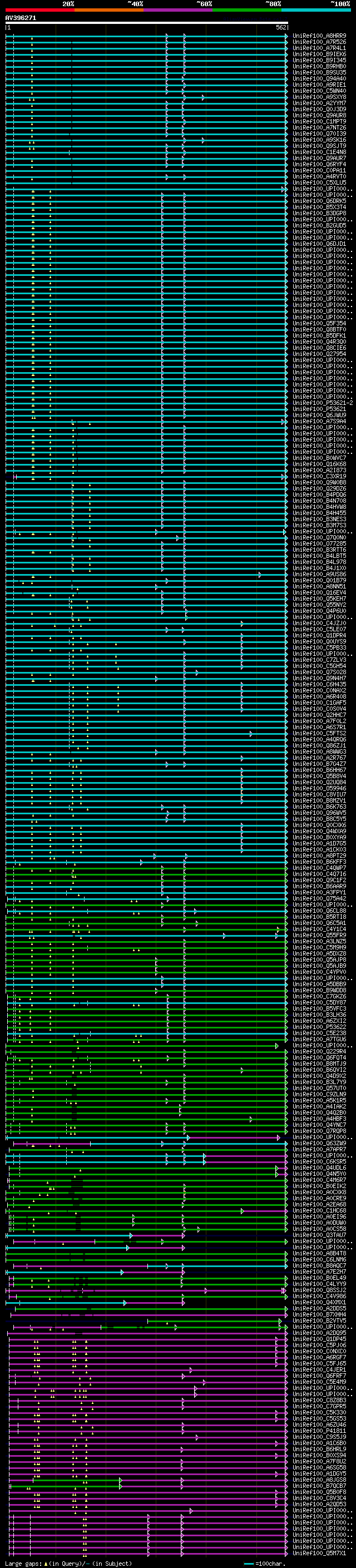Select hit label UniRef100_A9SK16

pyautogui.click(x=319, y=140)
